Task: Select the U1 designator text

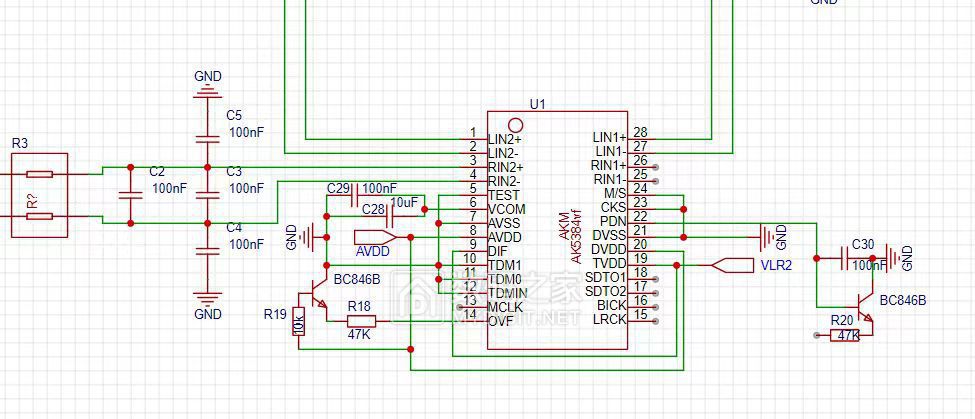Action: [538, 104]
